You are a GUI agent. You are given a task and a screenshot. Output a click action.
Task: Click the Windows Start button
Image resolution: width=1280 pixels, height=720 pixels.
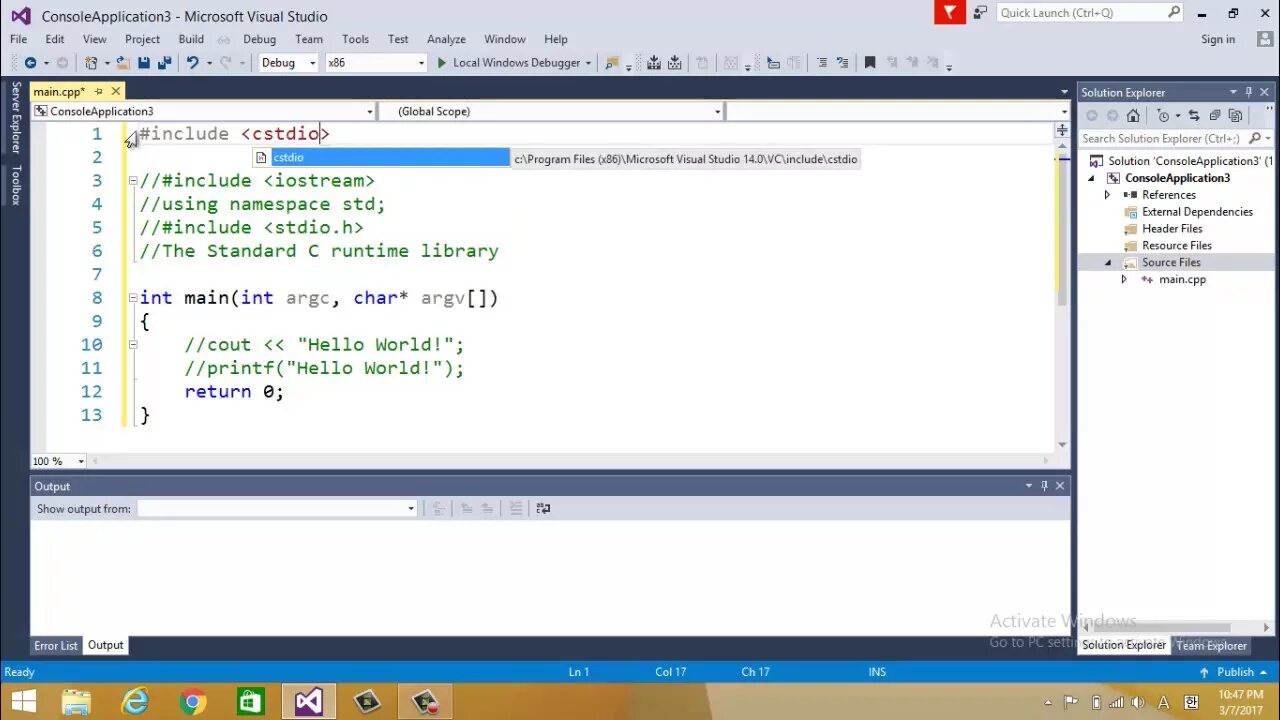click(22, 702)
